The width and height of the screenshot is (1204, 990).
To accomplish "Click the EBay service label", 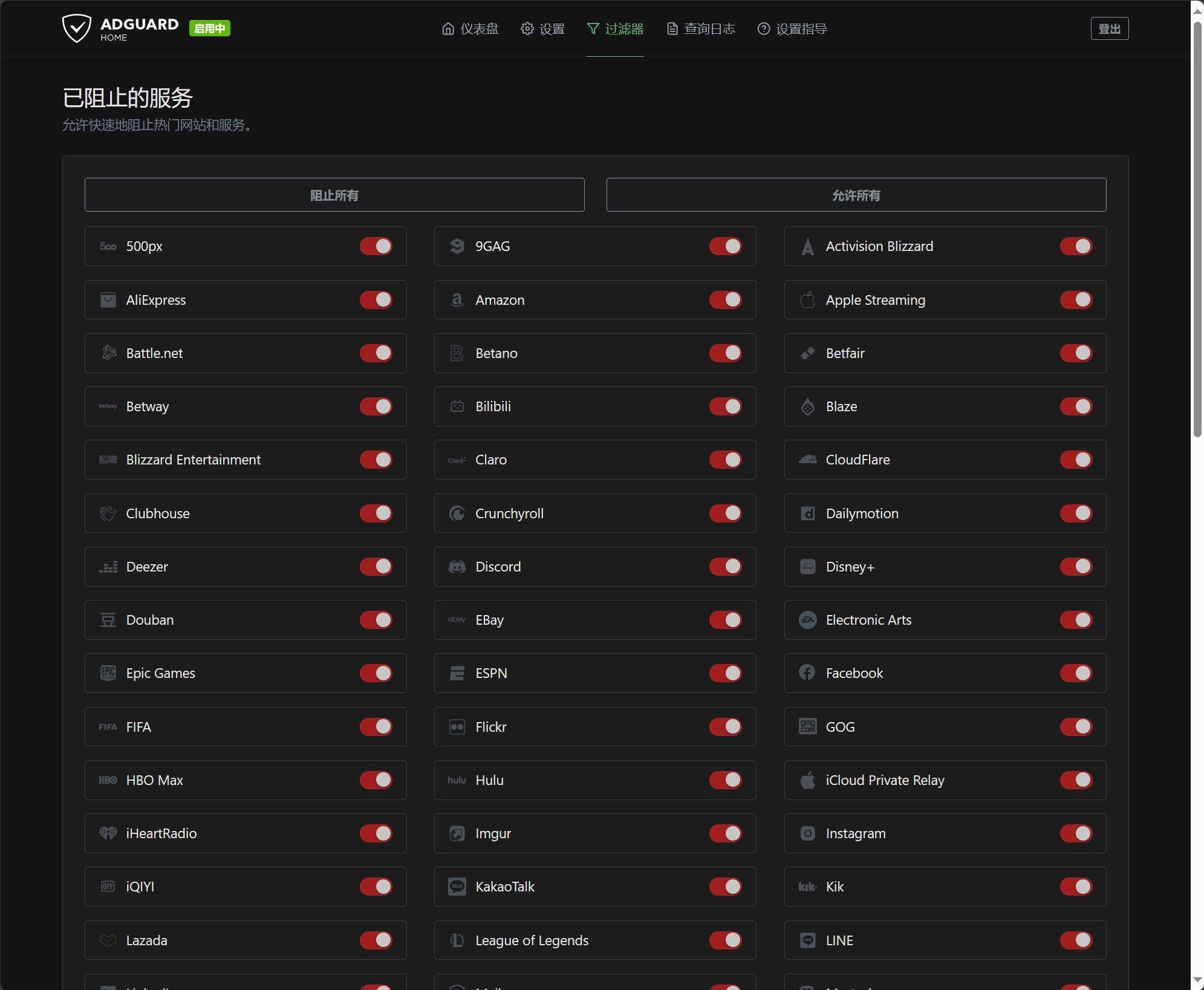I will 490,620.
